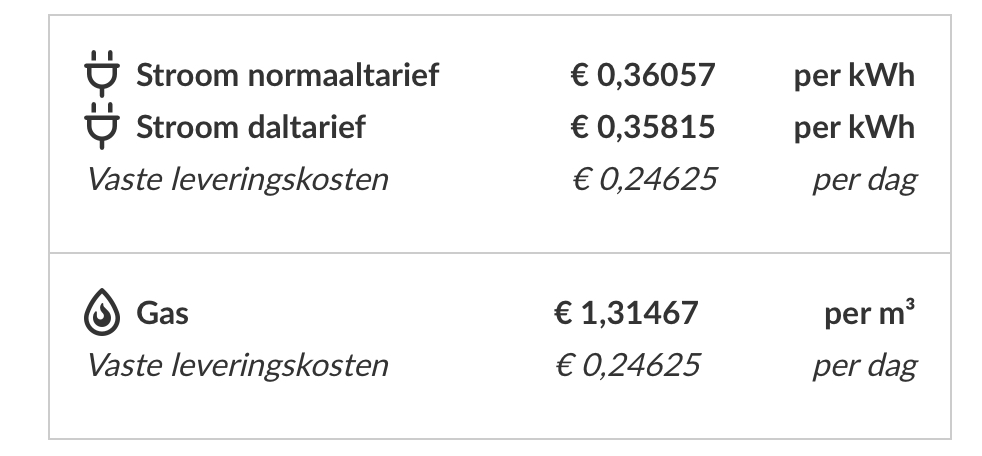This screenshot has height=456, width=982.
Task: Click the € 0,36057 normaaltarief price
Action: coord(643,75)
